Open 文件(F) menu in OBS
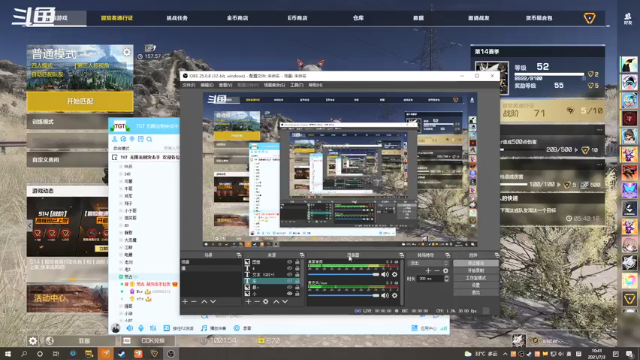Viewport: 640px width, 360px height. tap(189, 85)
